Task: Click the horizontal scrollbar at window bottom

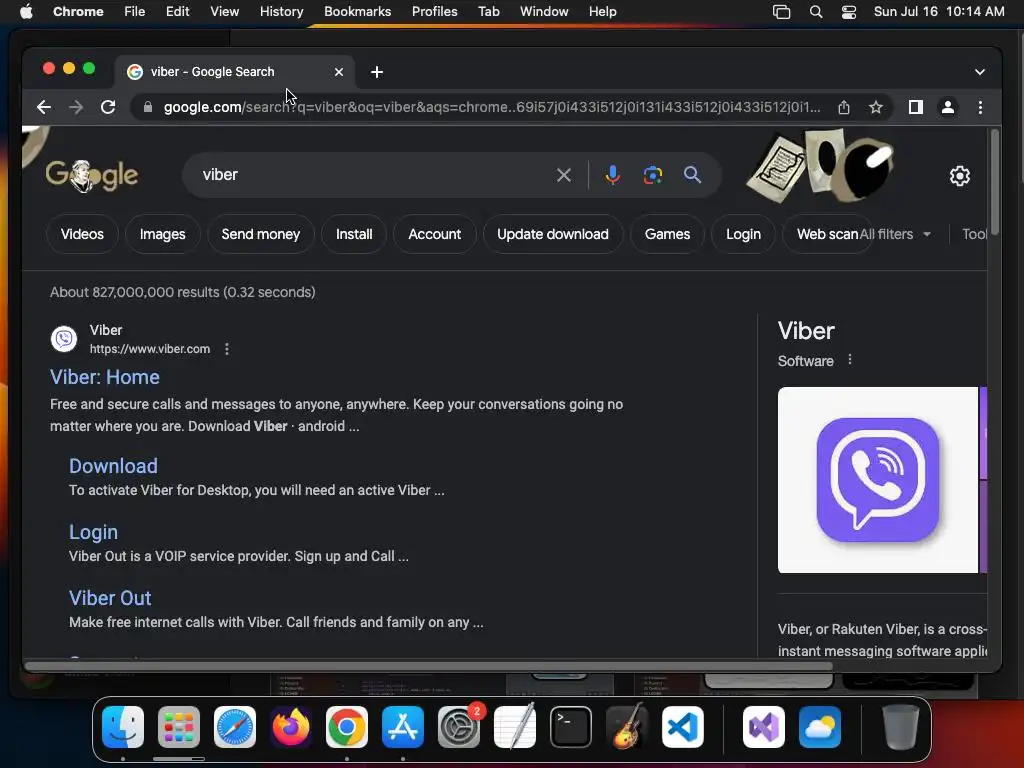Action: click(428, 666)
